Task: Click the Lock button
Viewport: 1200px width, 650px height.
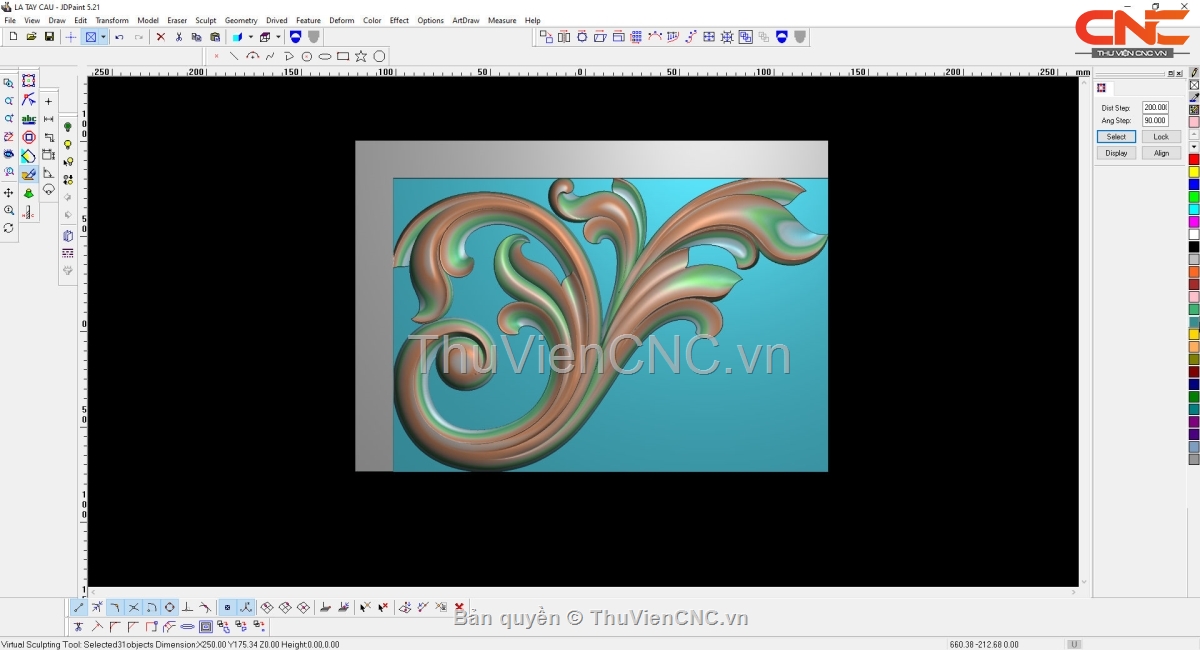Action: (1160, 137)
